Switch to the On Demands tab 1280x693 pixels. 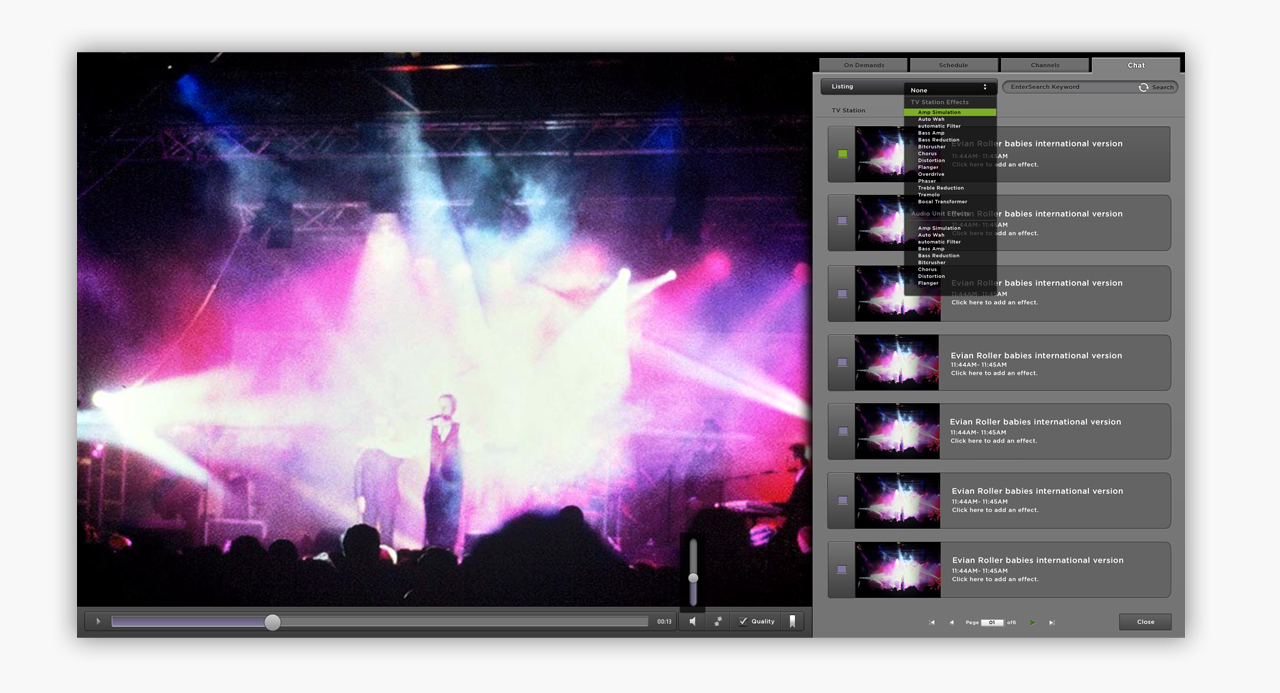pos(863,65)
